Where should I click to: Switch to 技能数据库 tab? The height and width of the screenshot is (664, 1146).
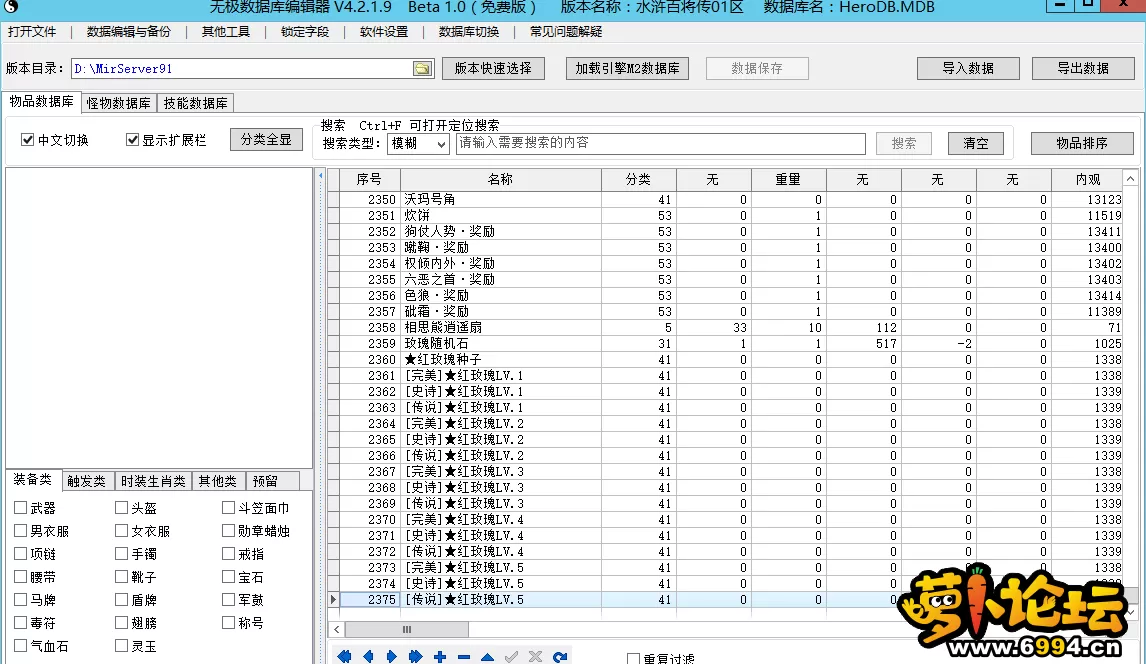(195, 103)
